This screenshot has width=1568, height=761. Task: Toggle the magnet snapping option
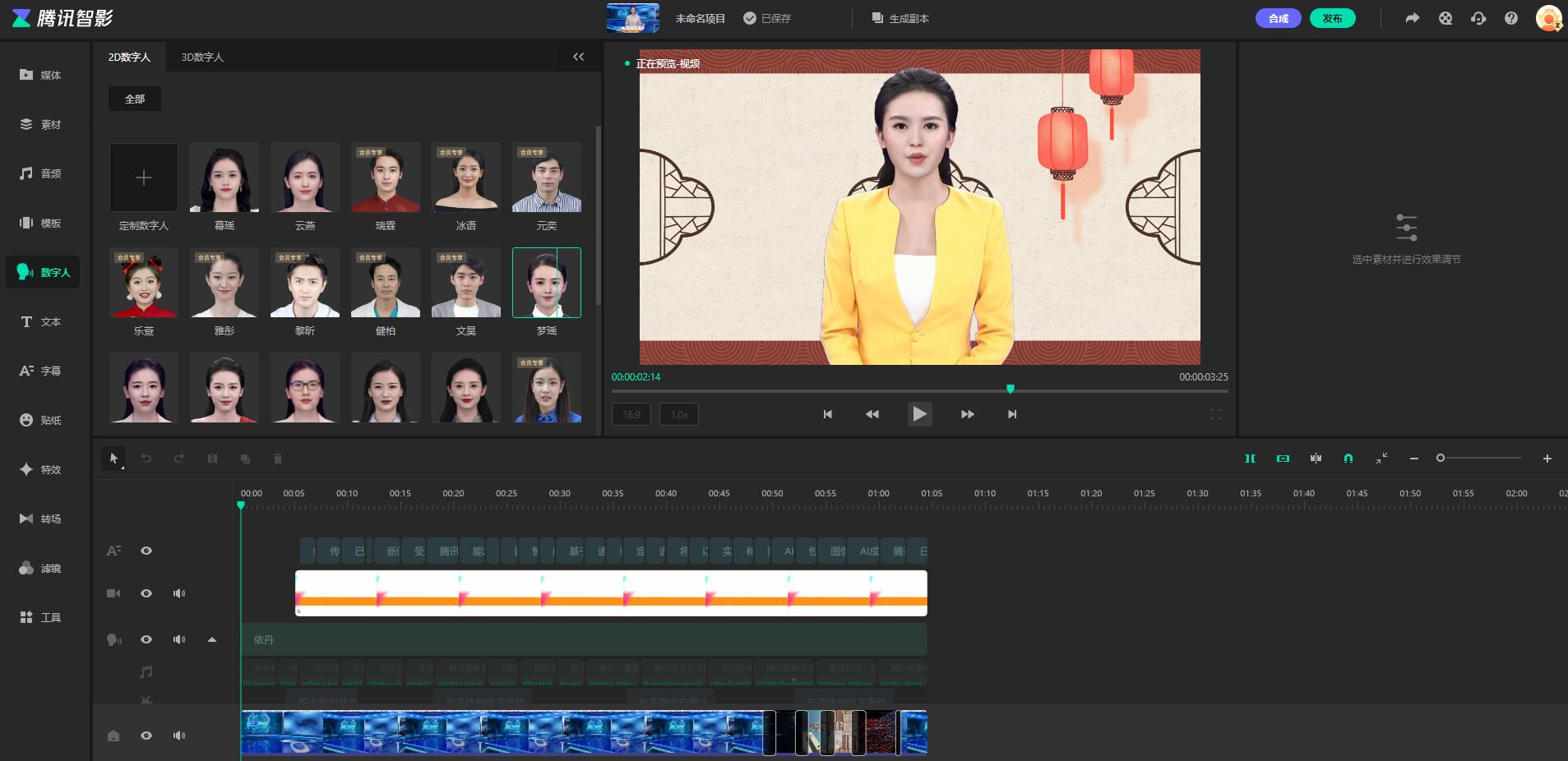[x=1348, y=459]
